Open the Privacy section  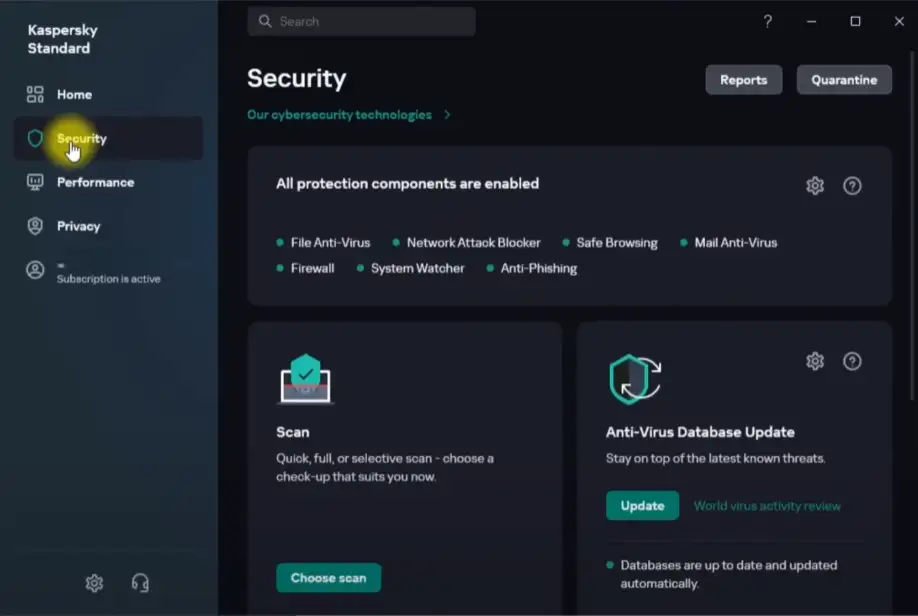coord(78,226)
